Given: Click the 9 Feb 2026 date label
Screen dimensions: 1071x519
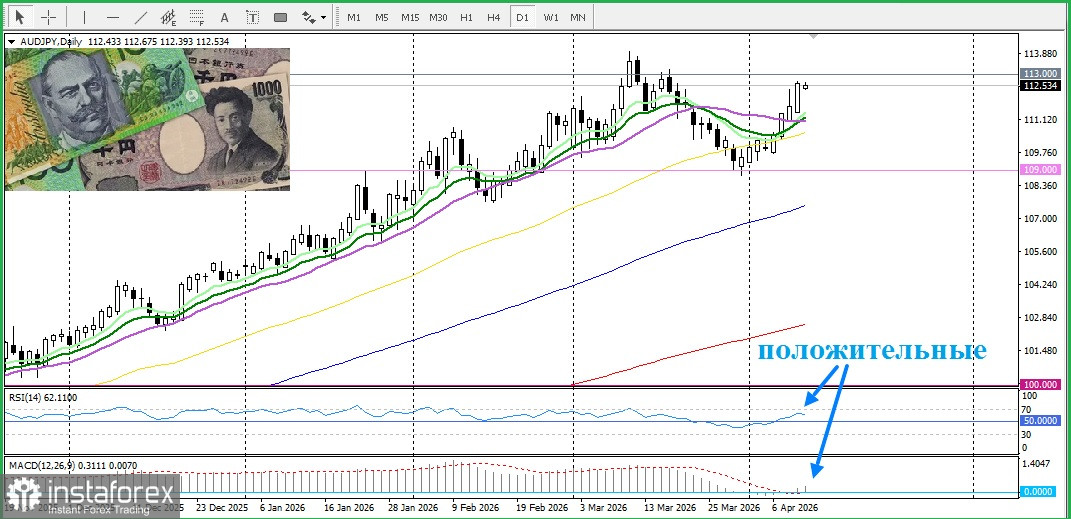Looking at the screenshot, I should click(475, 508).
